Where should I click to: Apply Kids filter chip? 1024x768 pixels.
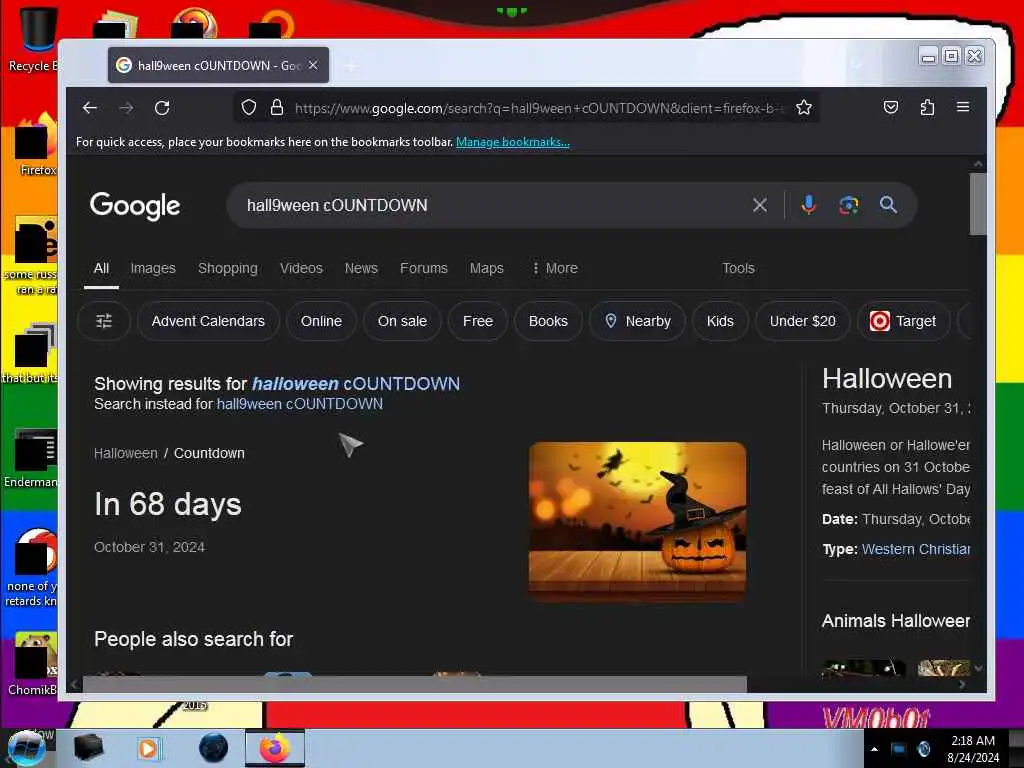click(x=720, y=321)
